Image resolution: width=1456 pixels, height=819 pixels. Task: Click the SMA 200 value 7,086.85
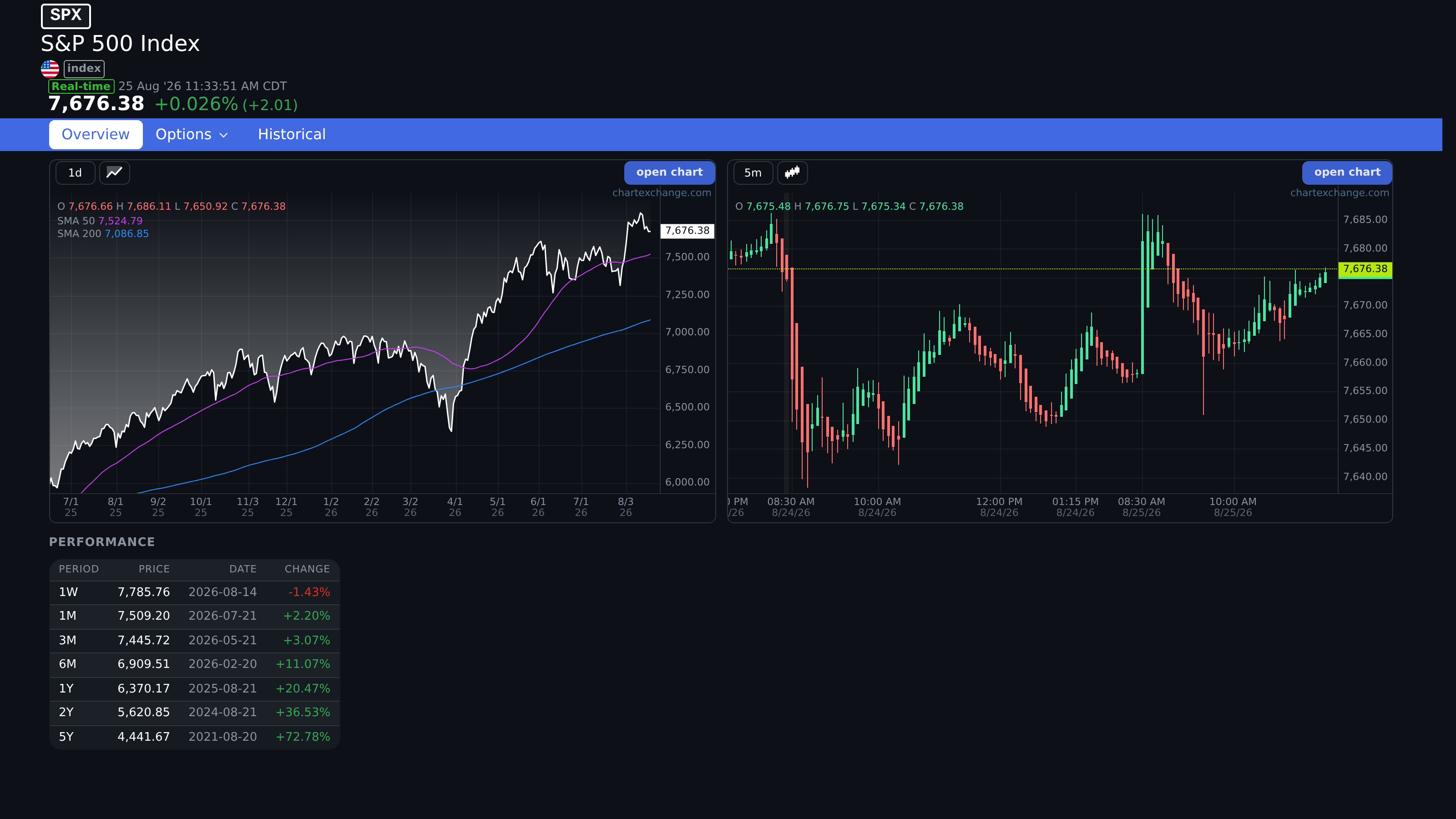pyautogui.click(x=126, y=234)
